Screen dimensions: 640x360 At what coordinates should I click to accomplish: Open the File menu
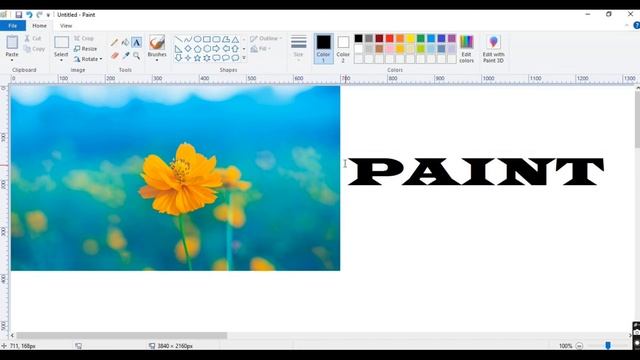point(13,26)
